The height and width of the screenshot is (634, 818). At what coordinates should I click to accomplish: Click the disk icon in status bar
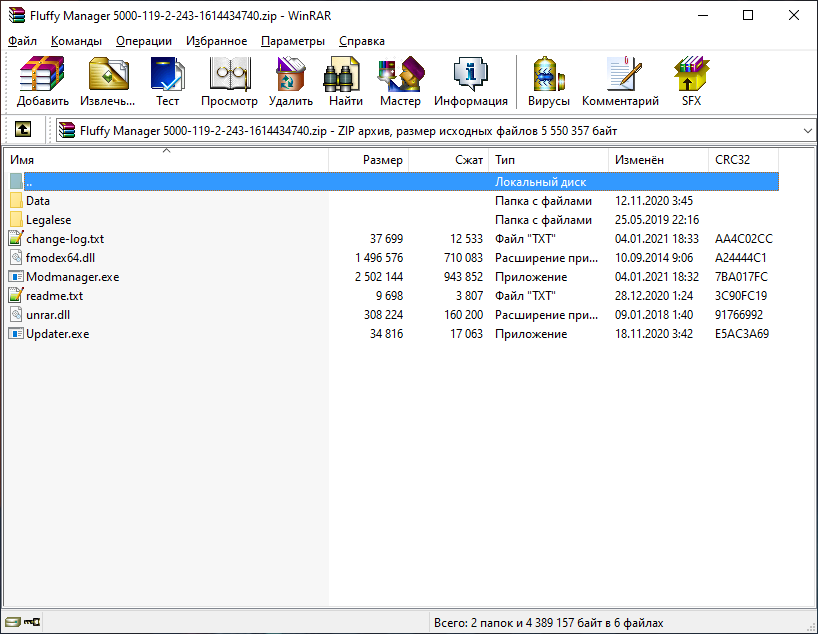click(x=13, y=622)
